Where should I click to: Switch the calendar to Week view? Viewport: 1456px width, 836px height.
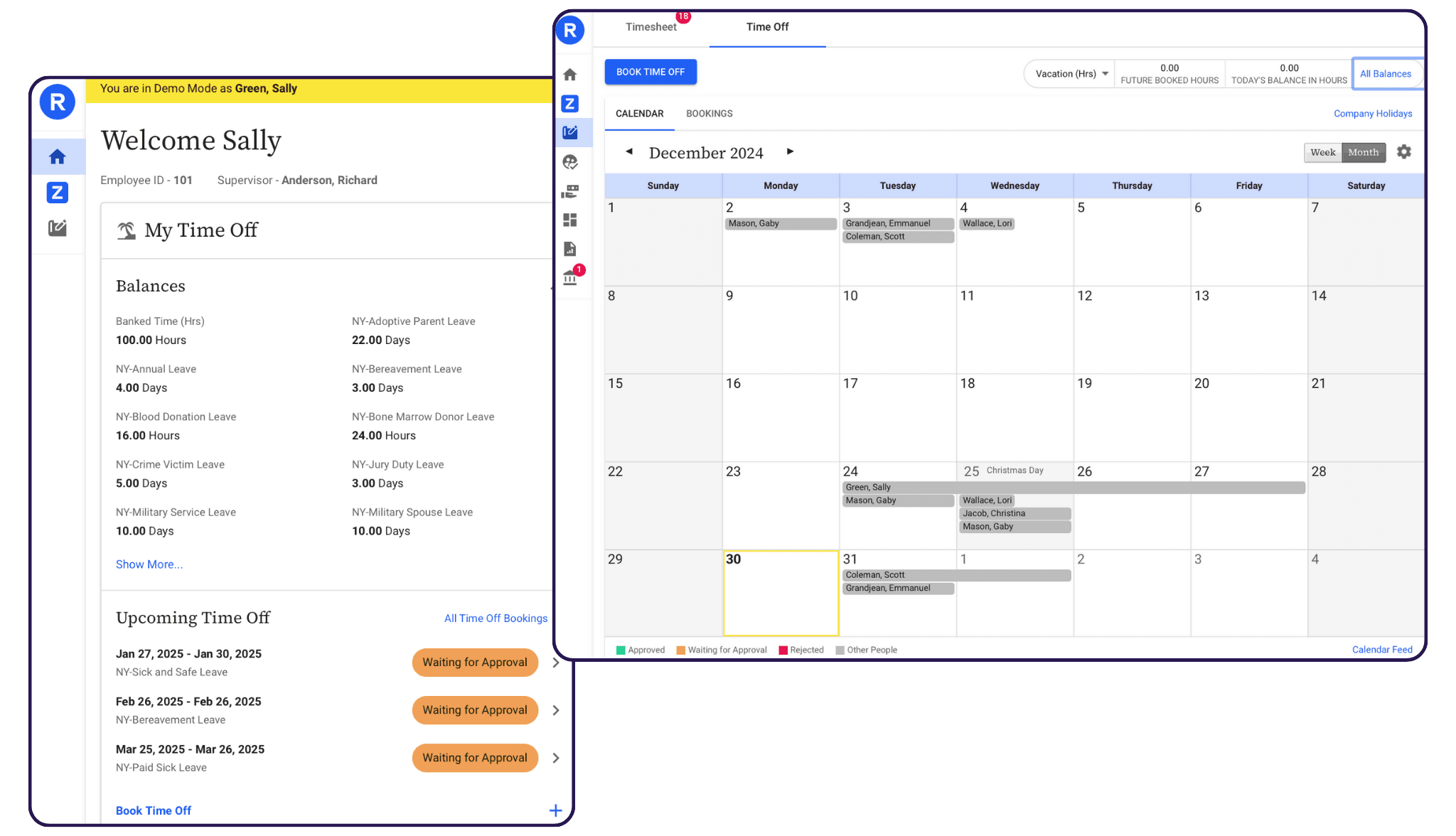click(x=1323, y=152)
